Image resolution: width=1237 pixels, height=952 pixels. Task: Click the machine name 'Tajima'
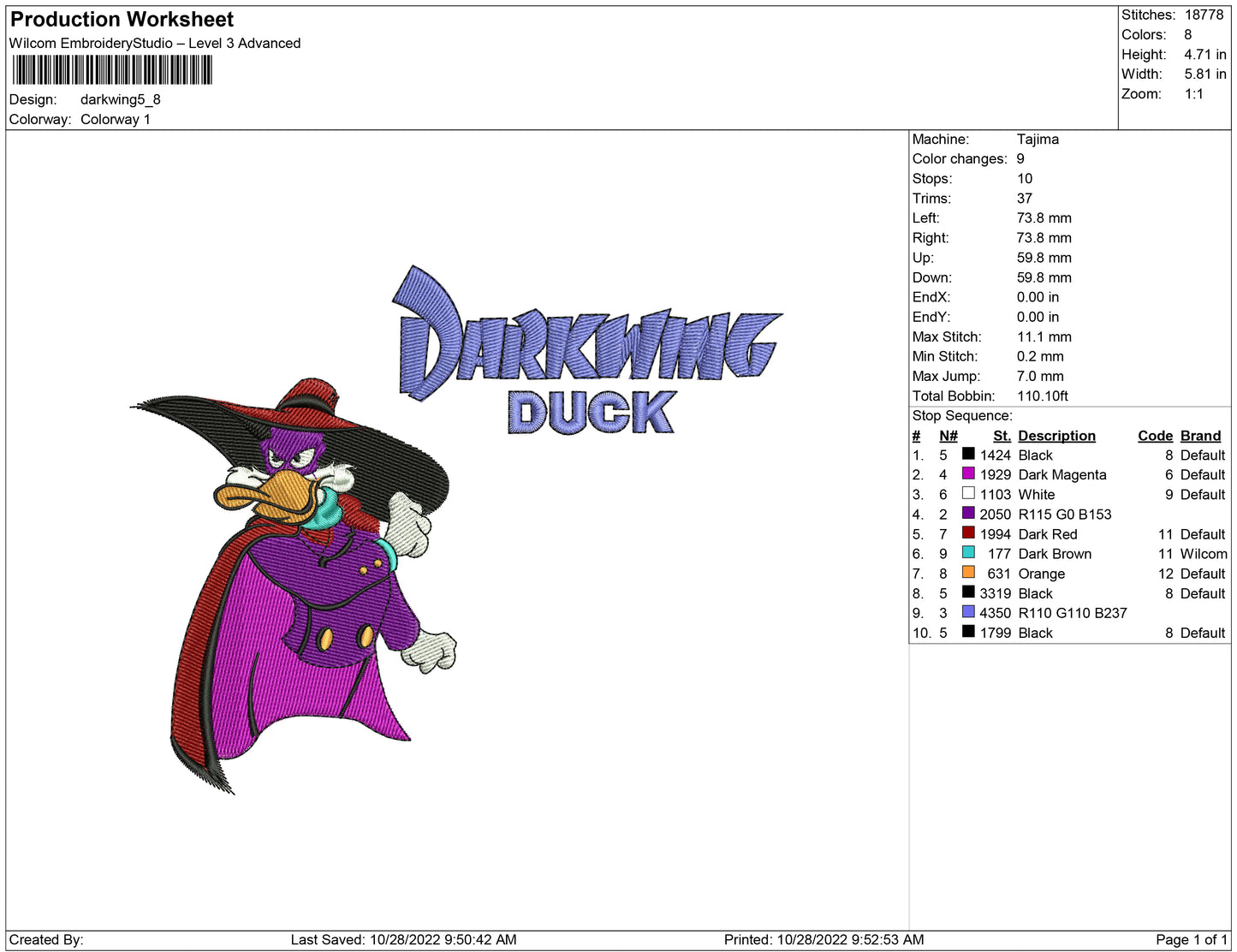point(1038,139)
